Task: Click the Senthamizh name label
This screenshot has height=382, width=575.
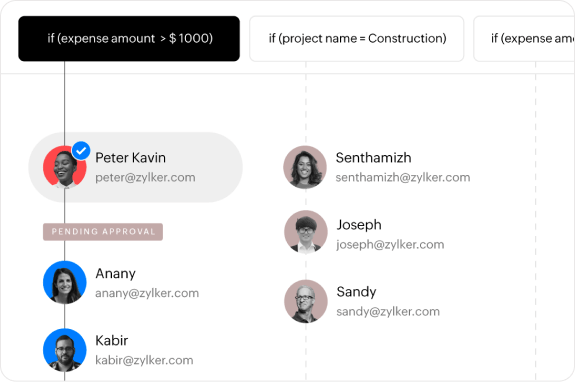Action: 373,158
